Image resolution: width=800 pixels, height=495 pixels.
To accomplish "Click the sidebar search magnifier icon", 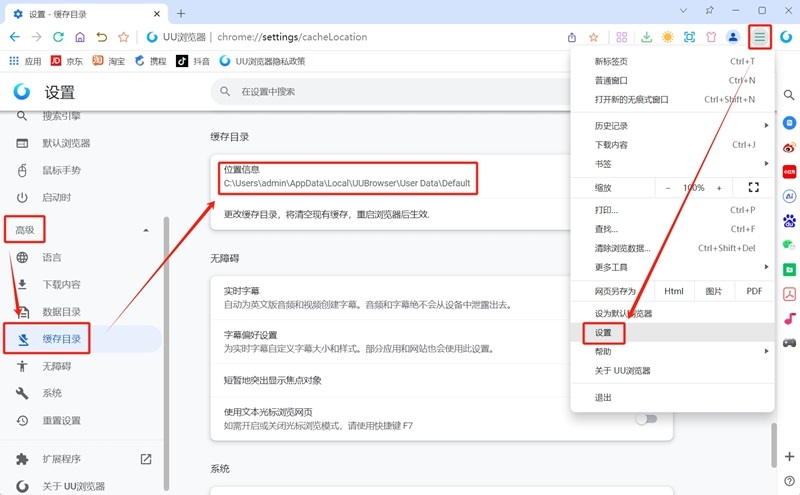I will pos(789,95).
